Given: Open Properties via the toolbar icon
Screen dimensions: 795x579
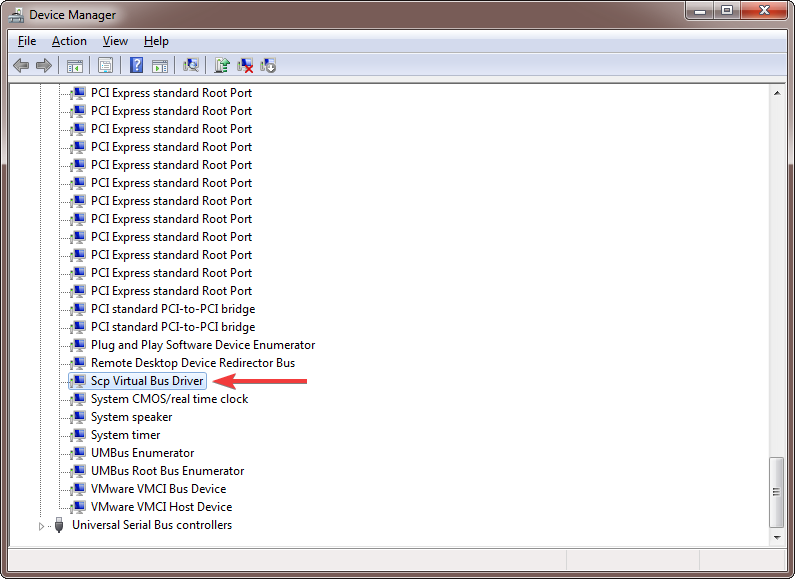Looking at the screenshot, I should (105, 65).
